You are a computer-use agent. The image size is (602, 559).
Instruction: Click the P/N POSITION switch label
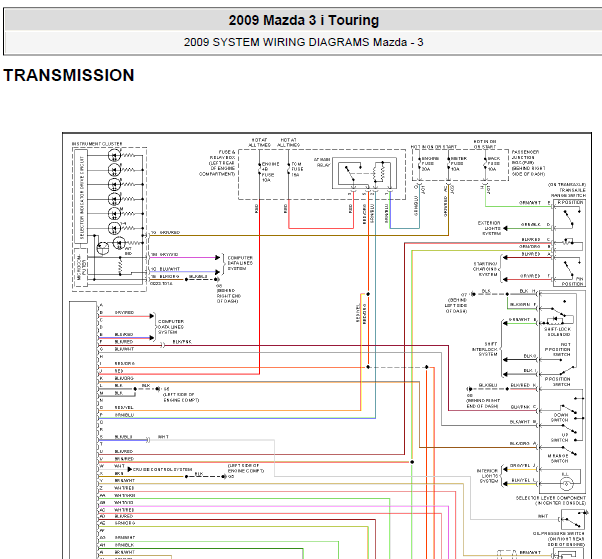tap(573, 281)
